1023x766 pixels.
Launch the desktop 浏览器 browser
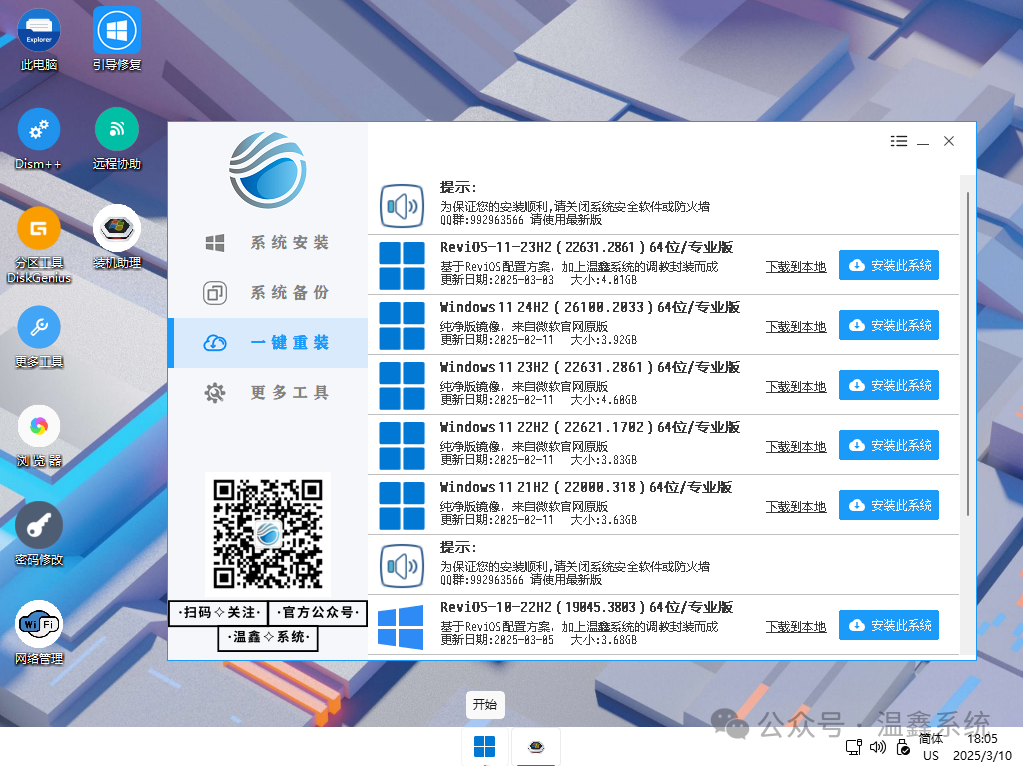(x=38, y=425)
